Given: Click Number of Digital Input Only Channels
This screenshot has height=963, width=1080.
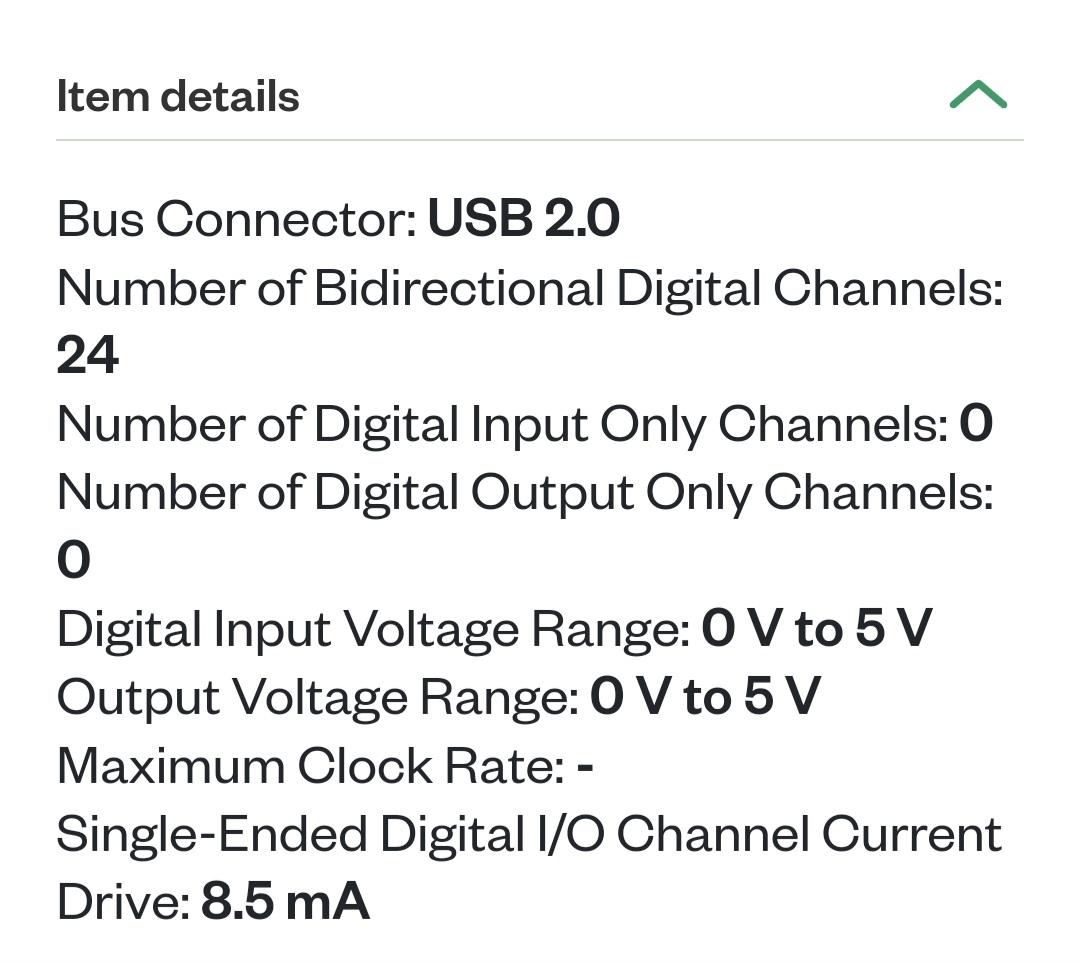Looking at the screenshot, I should tap(503, 424).
